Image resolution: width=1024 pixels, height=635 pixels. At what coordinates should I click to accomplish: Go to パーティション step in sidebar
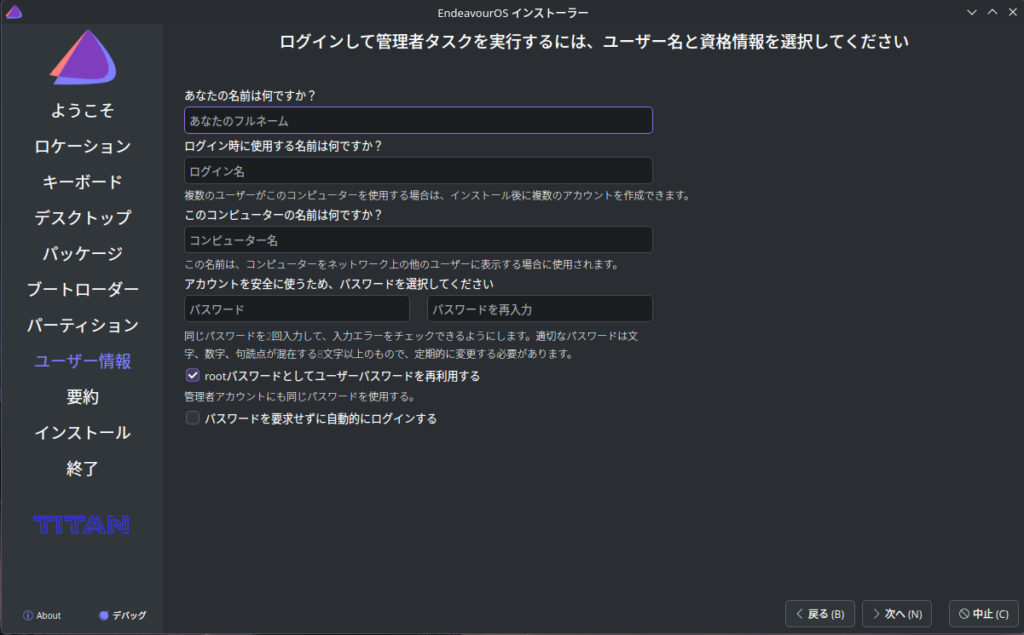82,325
